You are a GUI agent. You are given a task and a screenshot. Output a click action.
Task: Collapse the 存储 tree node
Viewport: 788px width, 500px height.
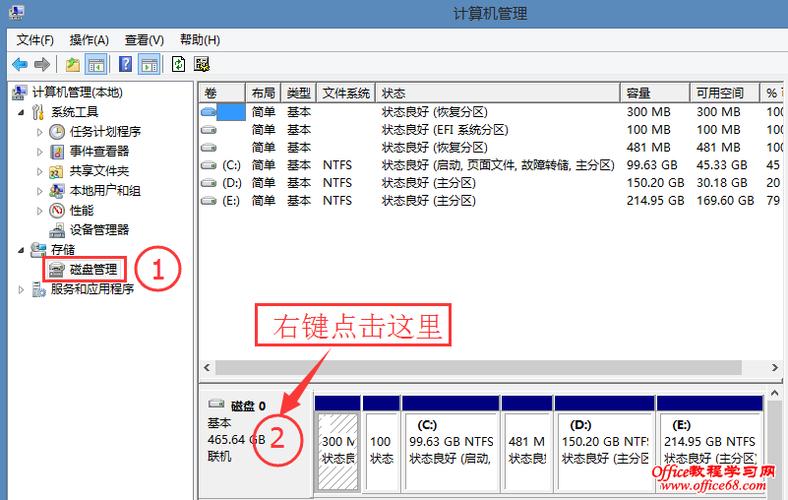pos(21,250)
